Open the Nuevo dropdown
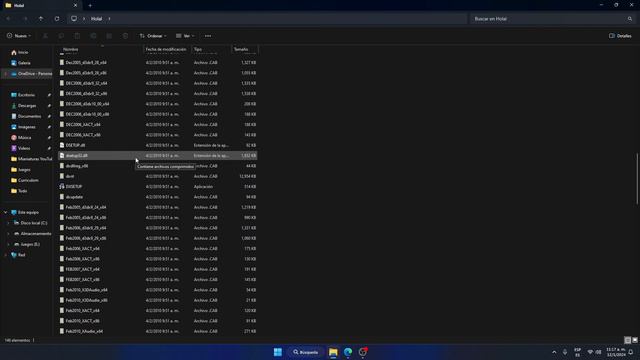The image size is (640, 360). click(19, 36)
